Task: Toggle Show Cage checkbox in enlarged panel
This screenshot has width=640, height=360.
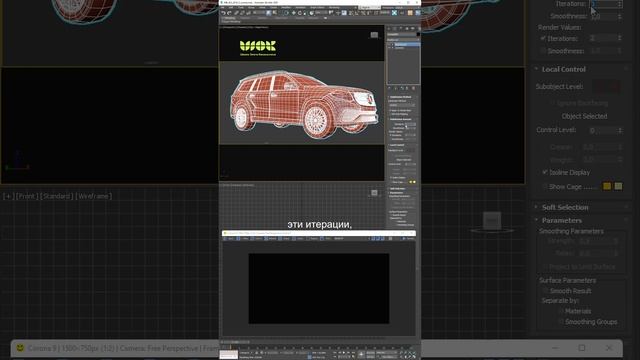Action: (x=545, y=187)
